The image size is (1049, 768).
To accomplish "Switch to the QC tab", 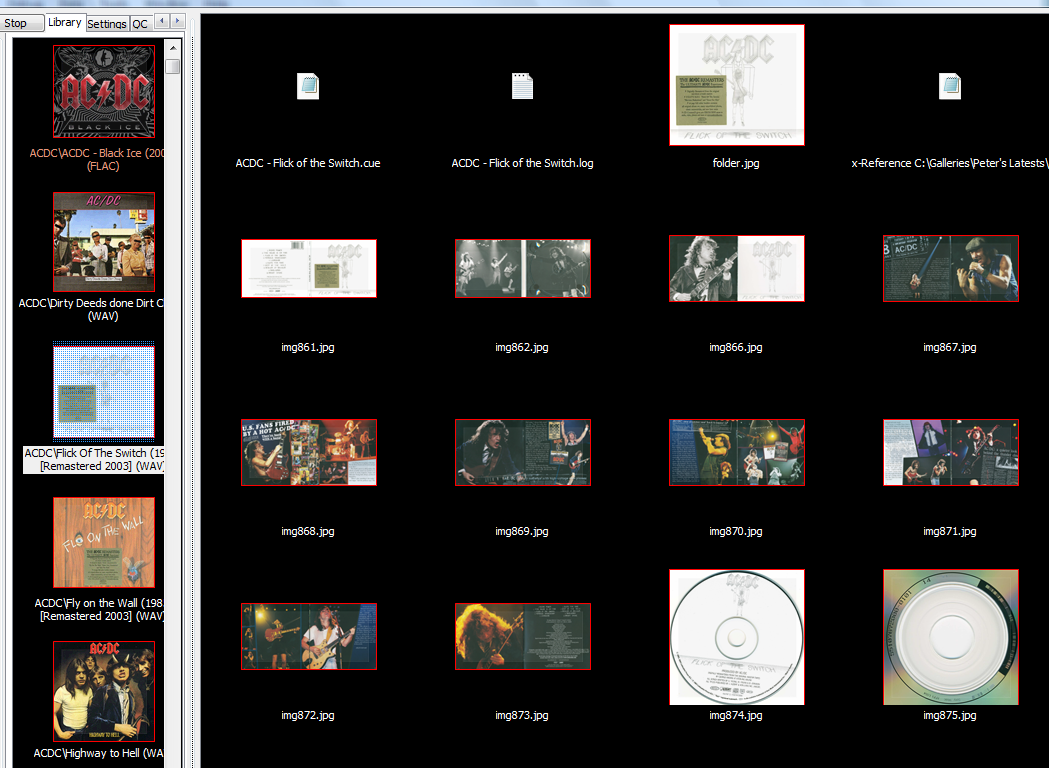I will pos(140,24).
